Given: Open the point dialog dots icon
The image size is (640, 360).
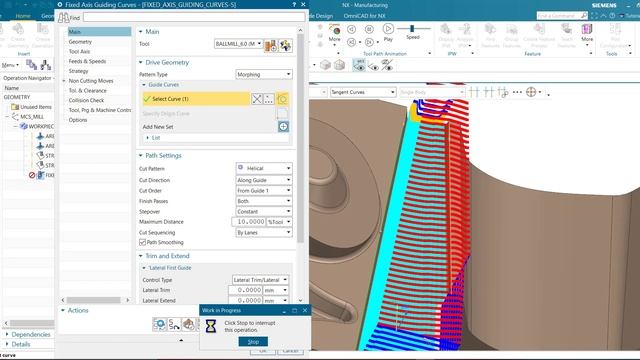Looking at the screenshot, I should [269, 99].
